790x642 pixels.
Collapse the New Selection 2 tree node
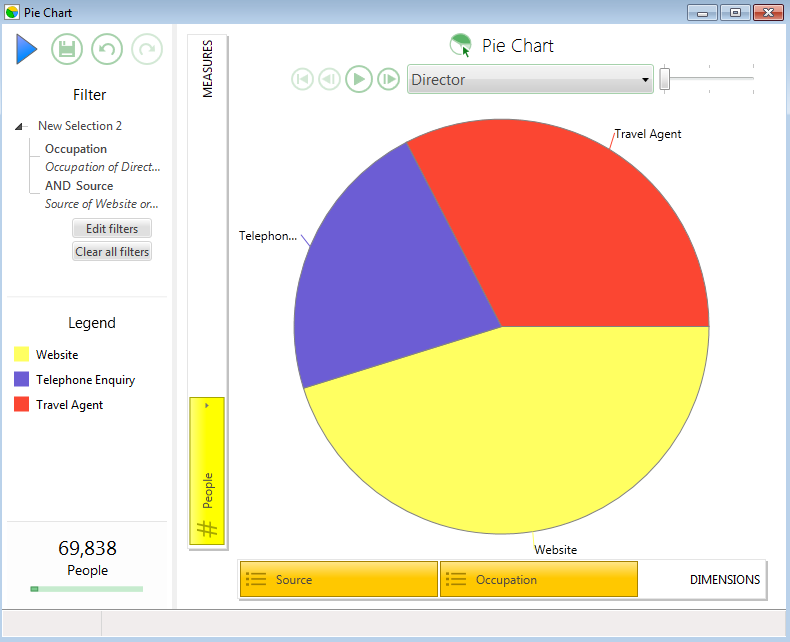pos(19,126)
